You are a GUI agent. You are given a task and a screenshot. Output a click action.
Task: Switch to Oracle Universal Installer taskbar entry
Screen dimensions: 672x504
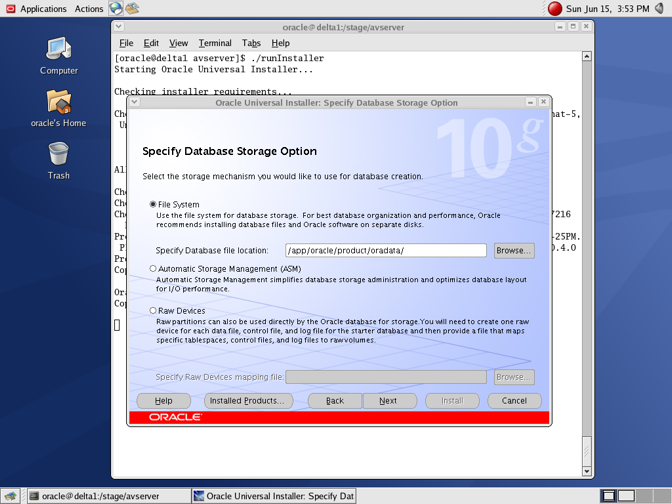pos(273,496)
